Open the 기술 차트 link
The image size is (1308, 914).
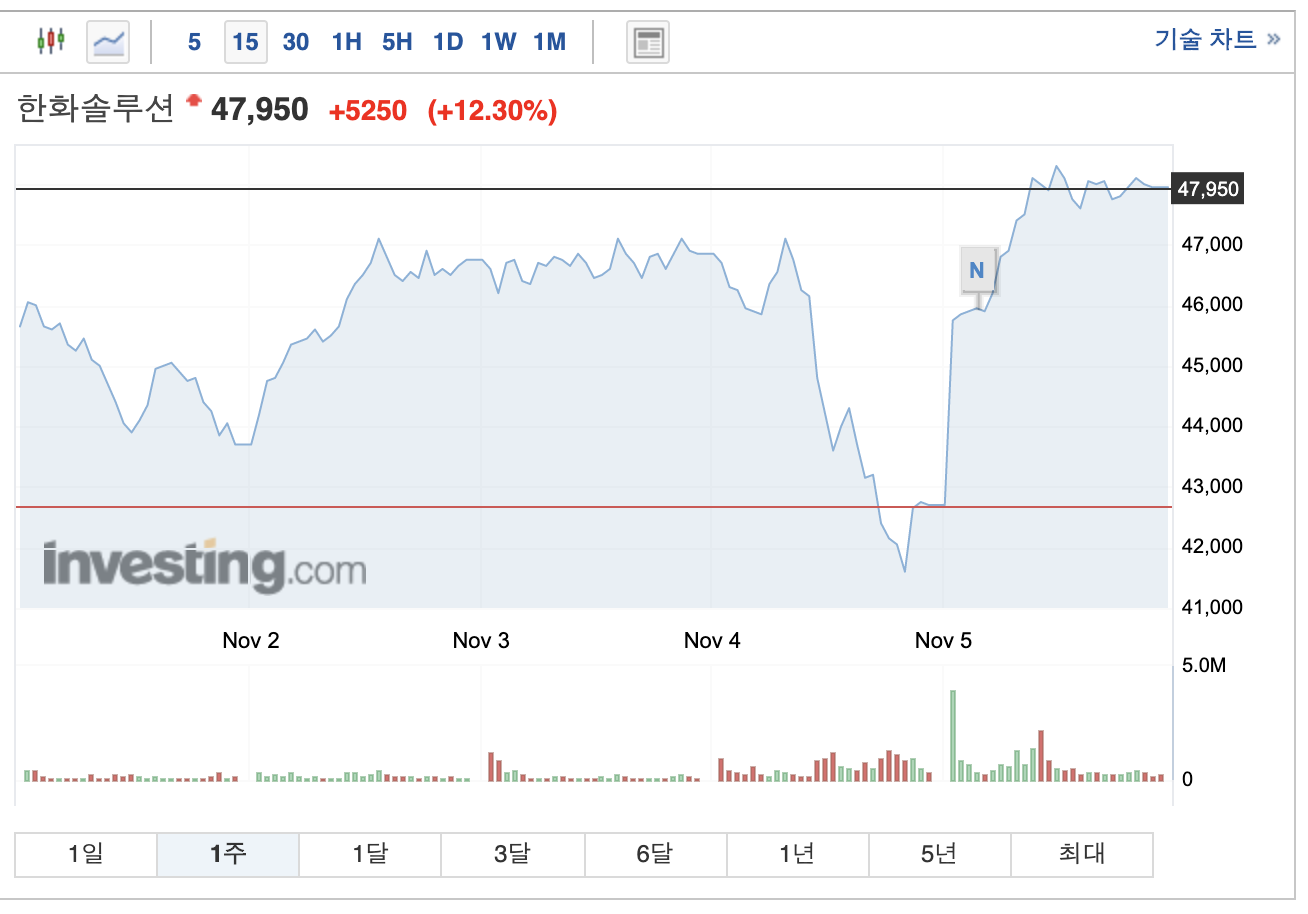(x=1217, y=39)
